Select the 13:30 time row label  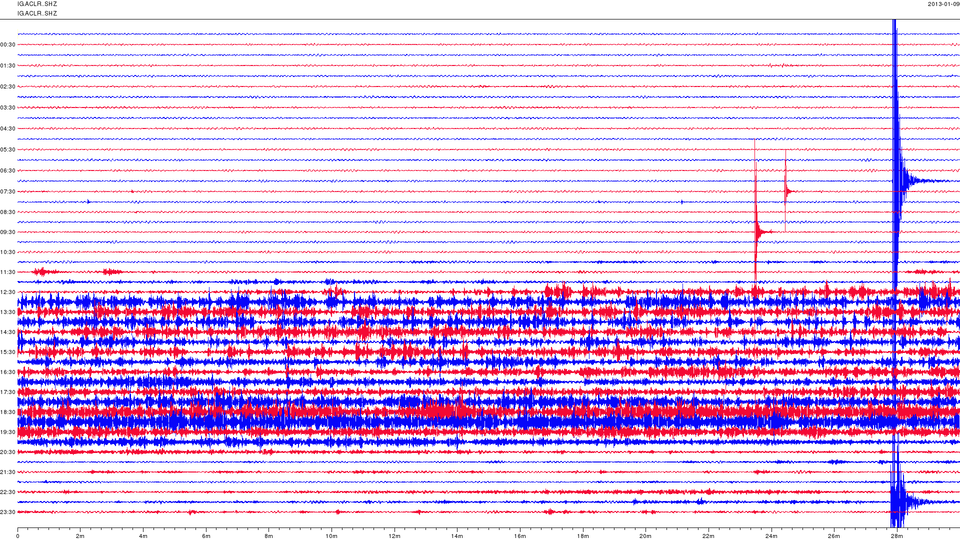pyautogui.click(x=7, y=312)
